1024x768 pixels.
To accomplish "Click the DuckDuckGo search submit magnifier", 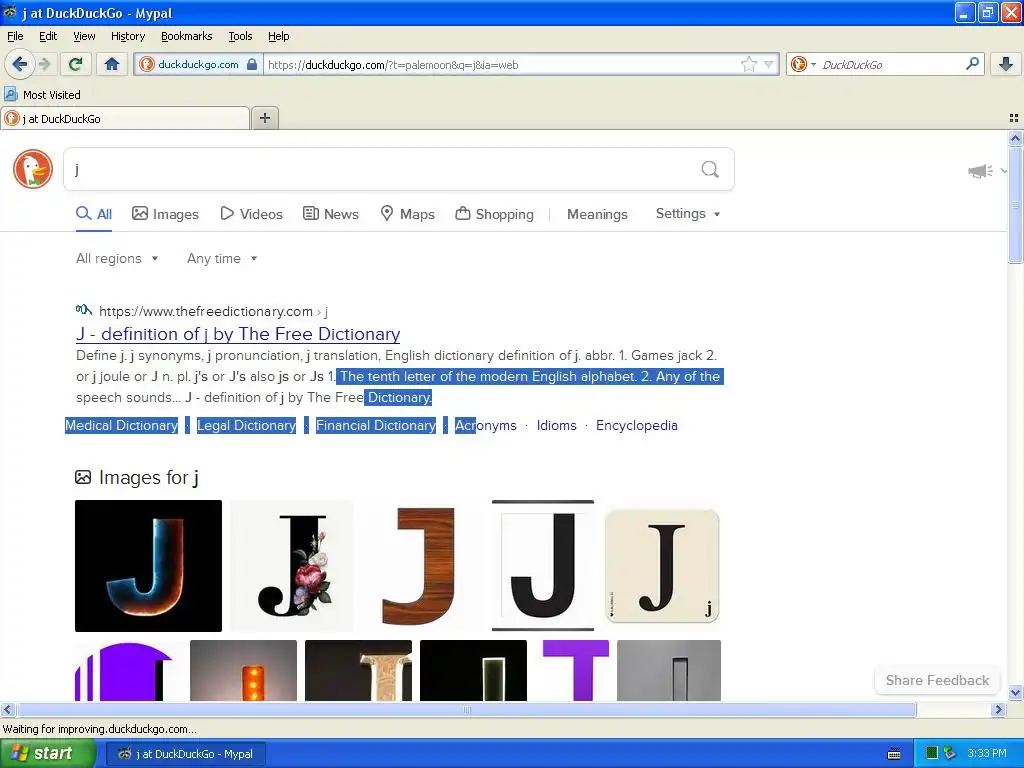I will point(710,170).
